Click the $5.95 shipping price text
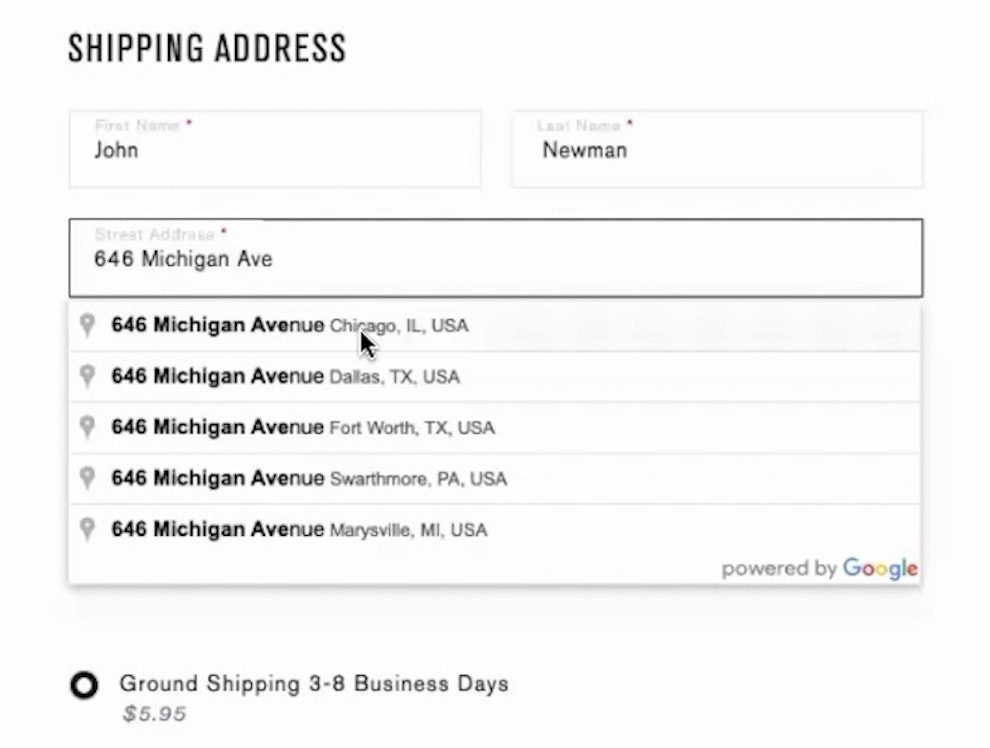This screenshot has width=990, height=748. pyautogui.click(x=154, y=714)
